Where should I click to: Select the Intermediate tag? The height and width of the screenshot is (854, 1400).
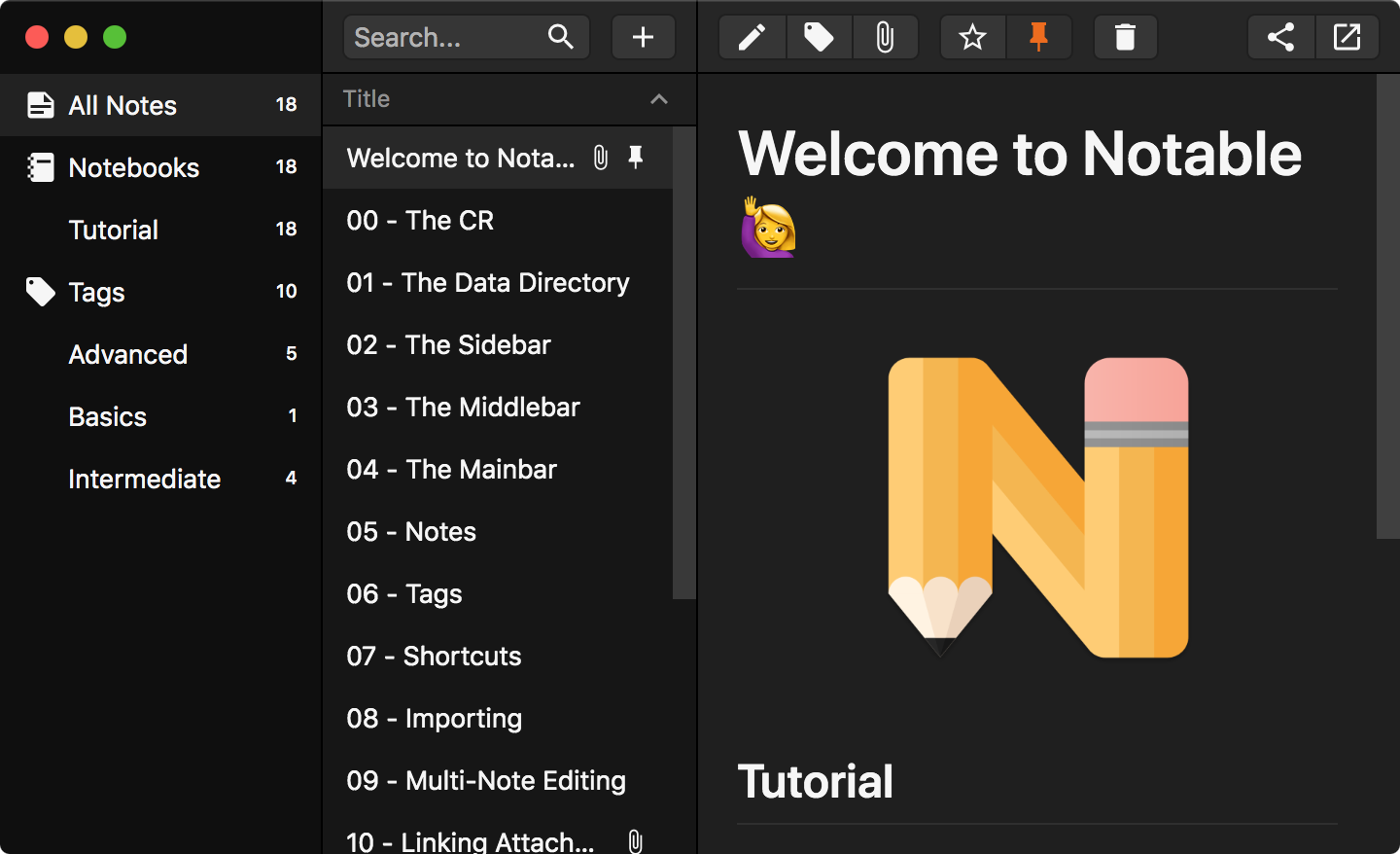click(x=160, y=479)
